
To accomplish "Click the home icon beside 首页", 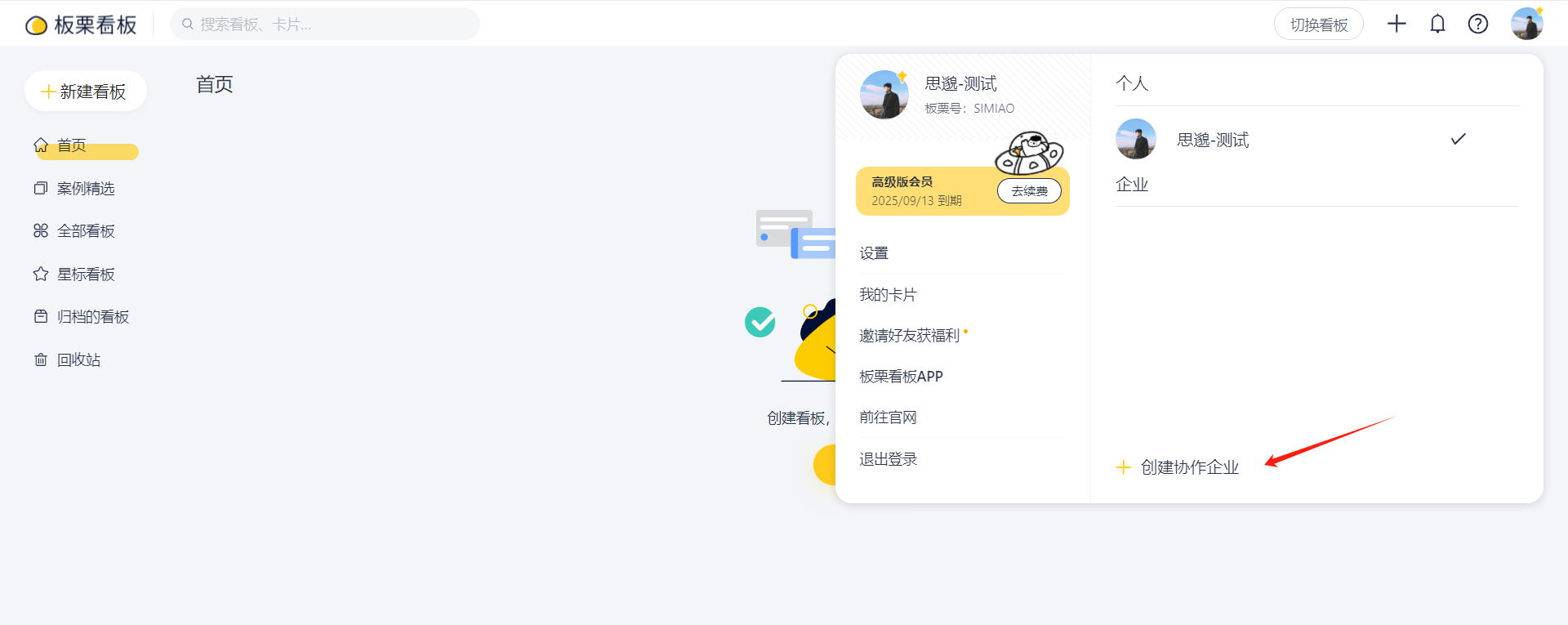I will pyautogui.click(x=41, y=145).
